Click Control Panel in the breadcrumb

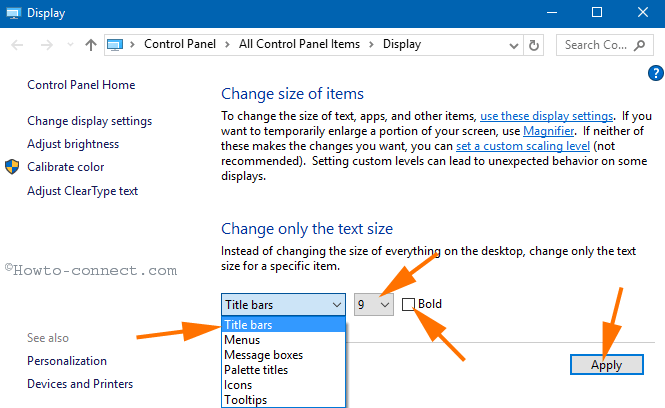[x=180, y=44]
